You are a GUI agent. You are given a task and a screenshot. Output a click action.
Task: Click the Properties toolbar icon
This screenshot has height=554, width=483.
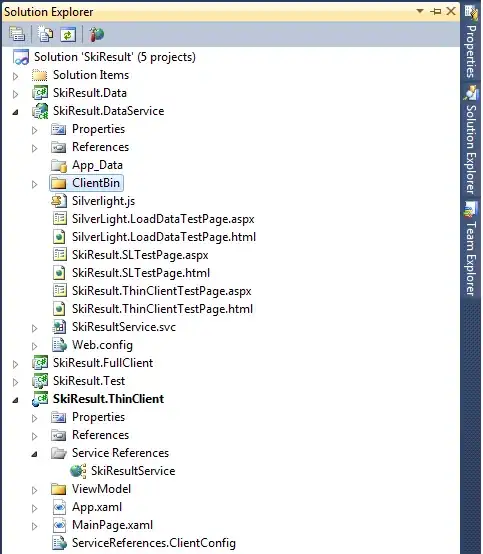click(x=17, y=34)
